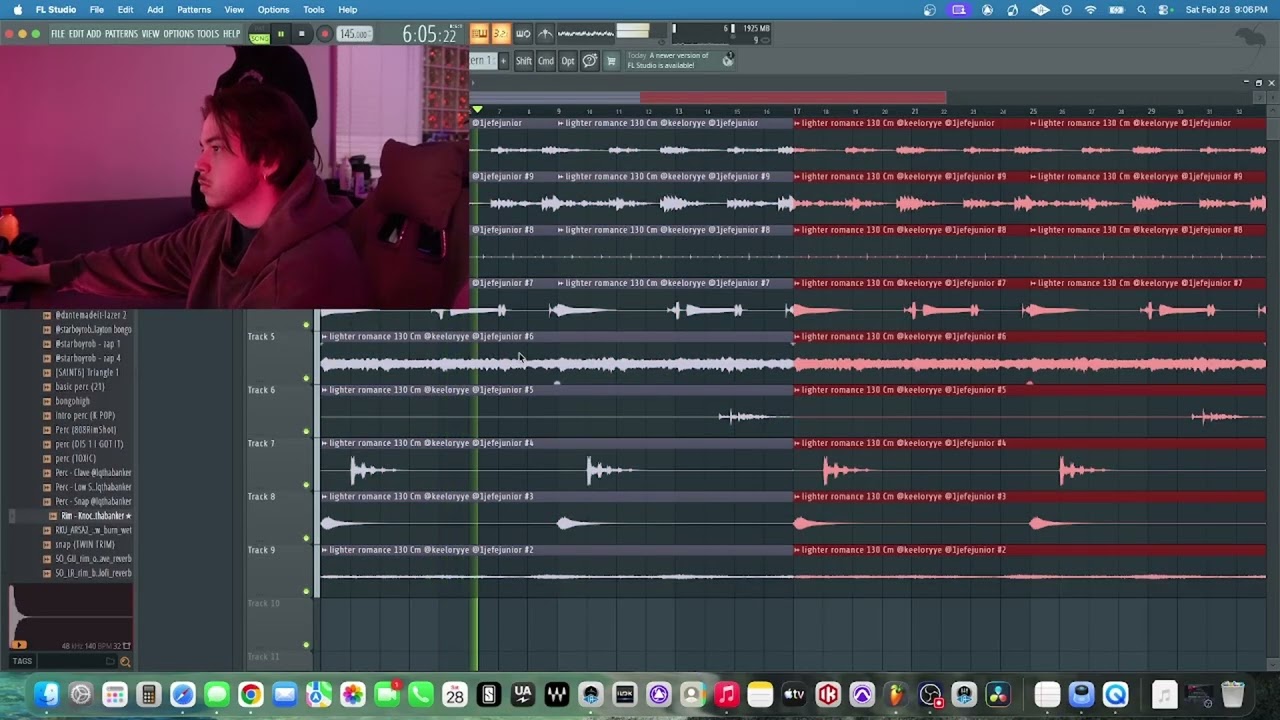1280x720 pixels.
Task: Select browser sample '[SAINT6] Triangle 1'
Action: point(87,372)
